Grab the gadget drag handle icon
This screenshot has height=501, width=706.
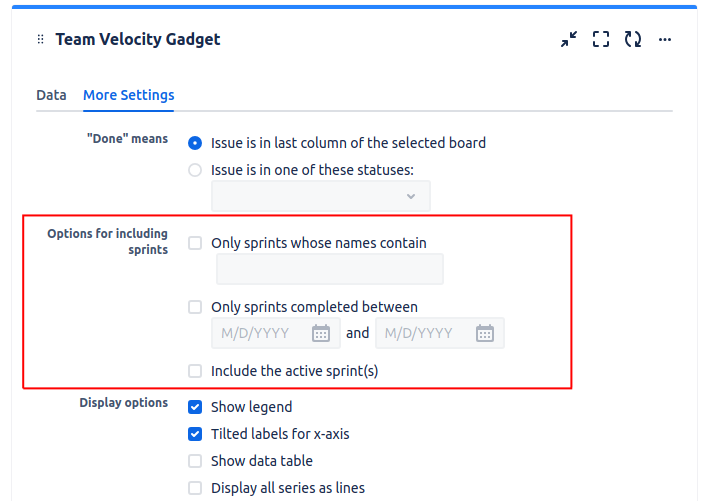pos(41,40)
